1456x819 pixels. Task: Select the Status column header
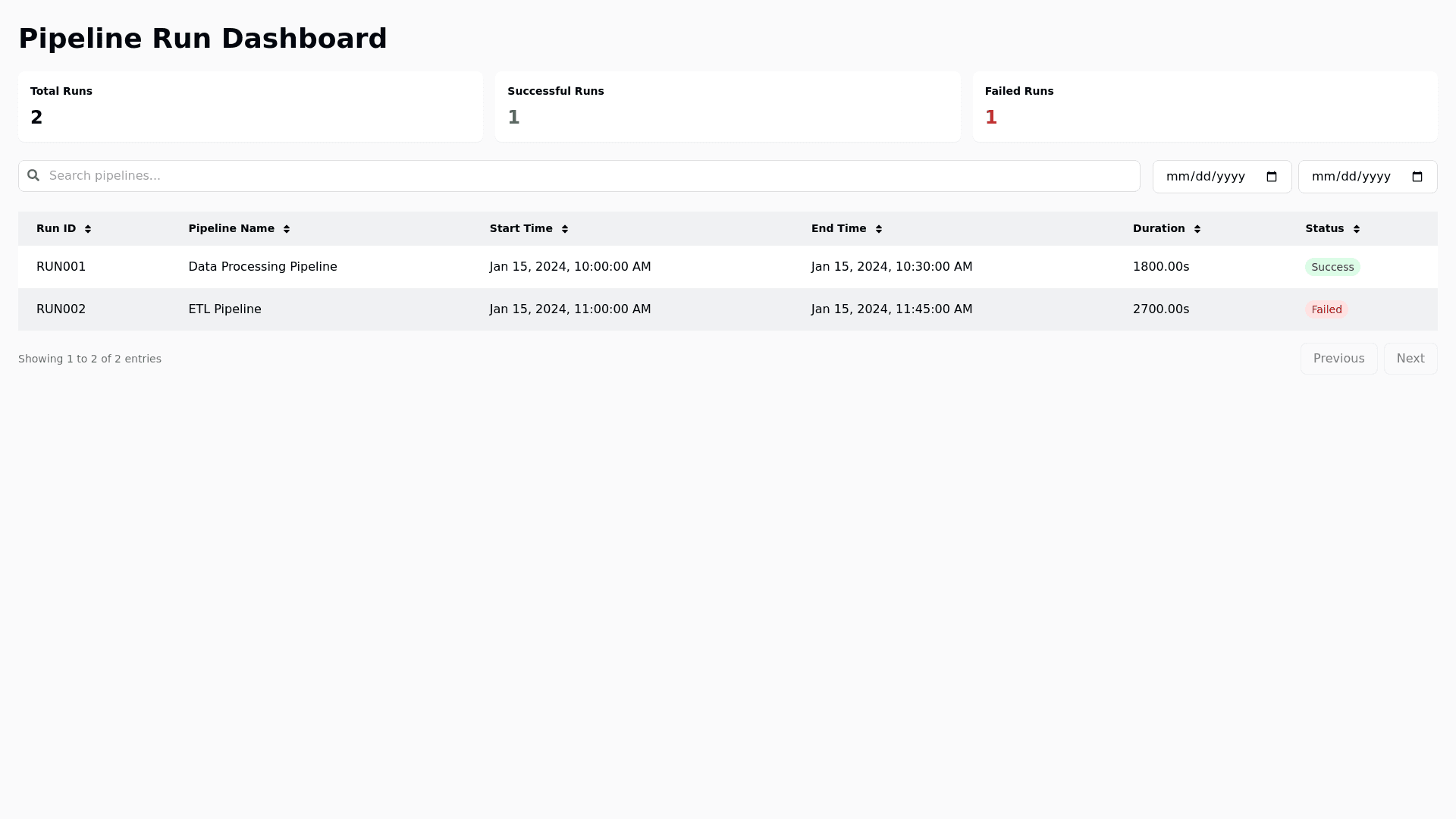1323,228
